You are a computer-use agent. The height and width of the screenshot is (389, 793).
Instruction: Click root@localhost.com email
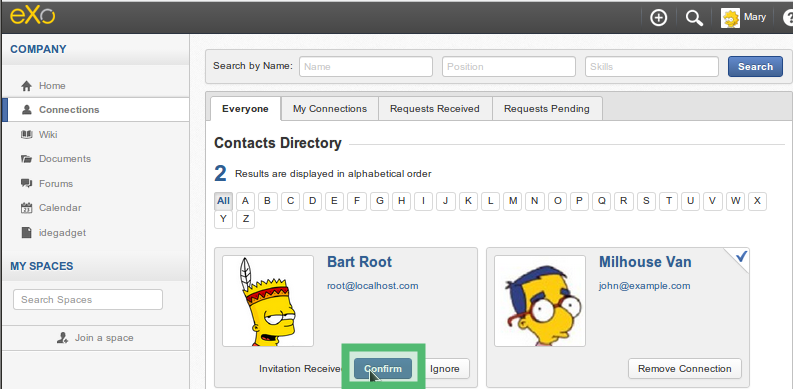373,286
